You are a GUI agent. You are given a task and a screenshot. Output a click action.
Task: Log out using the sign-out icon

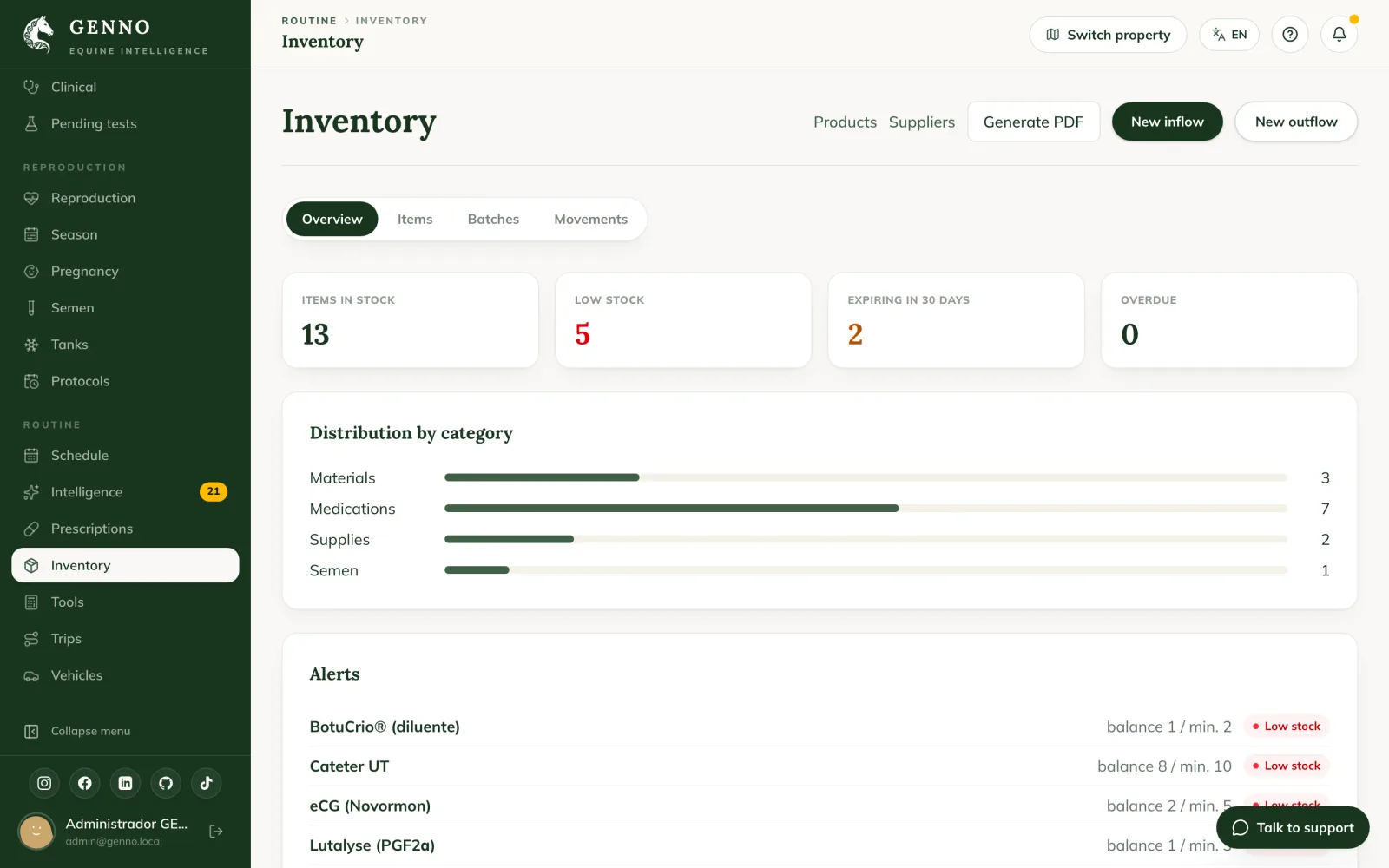click(216, 832)
